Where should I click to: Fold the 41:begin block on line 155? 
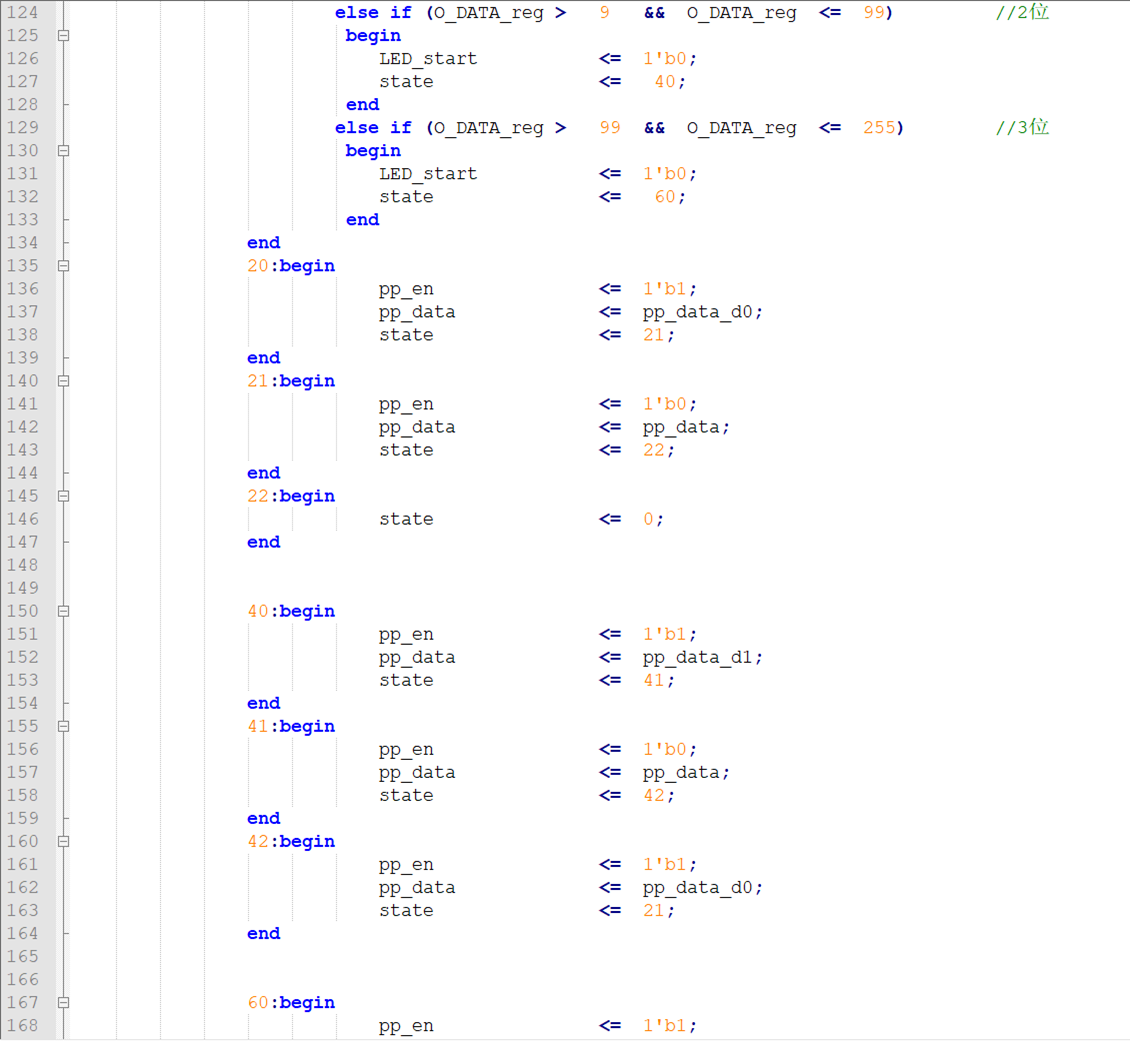click(x=64, y=726)
